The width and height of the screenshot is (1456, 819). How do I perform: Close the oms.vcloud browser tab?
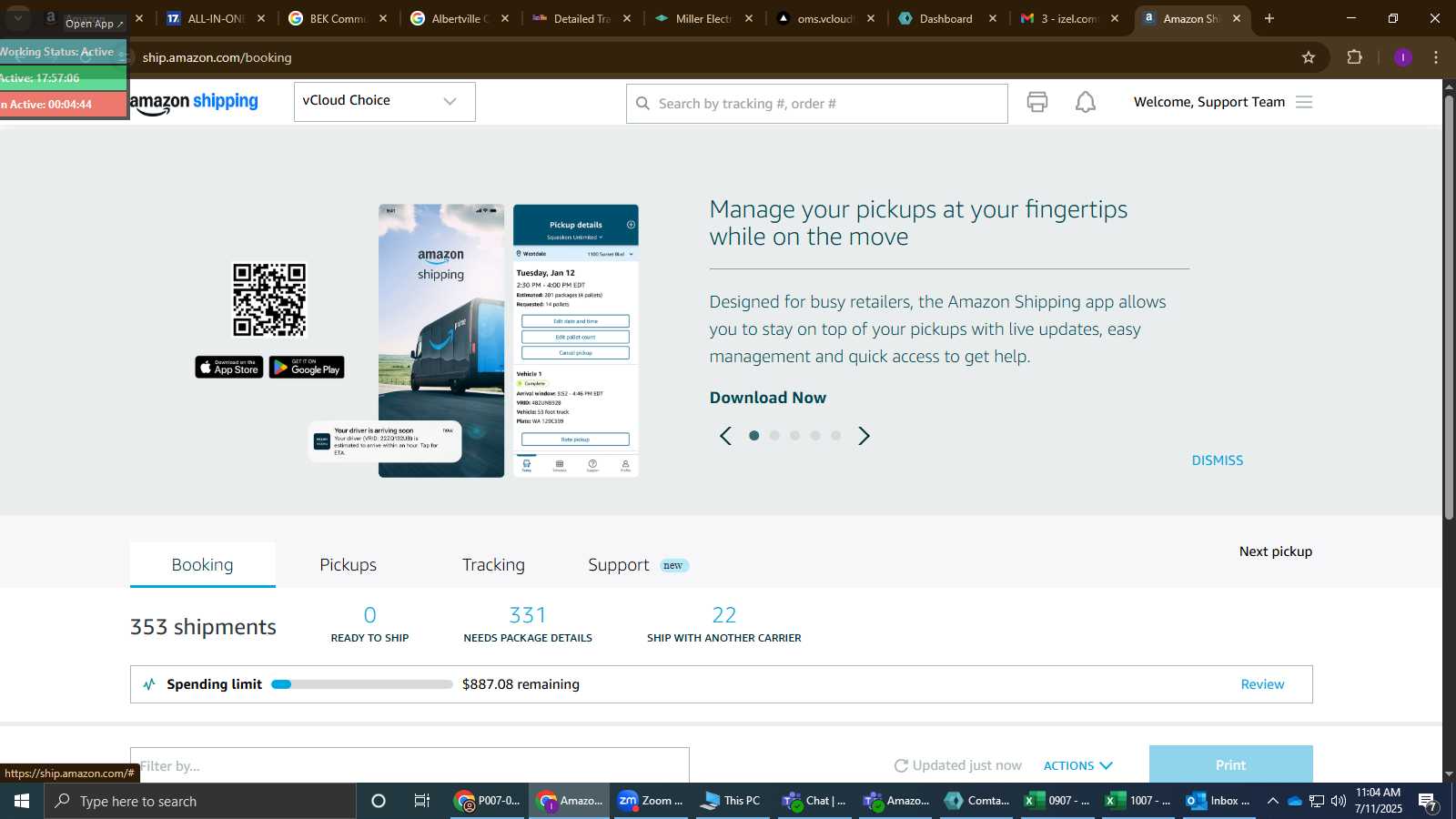pyautogui.click(x=871, y=18)
